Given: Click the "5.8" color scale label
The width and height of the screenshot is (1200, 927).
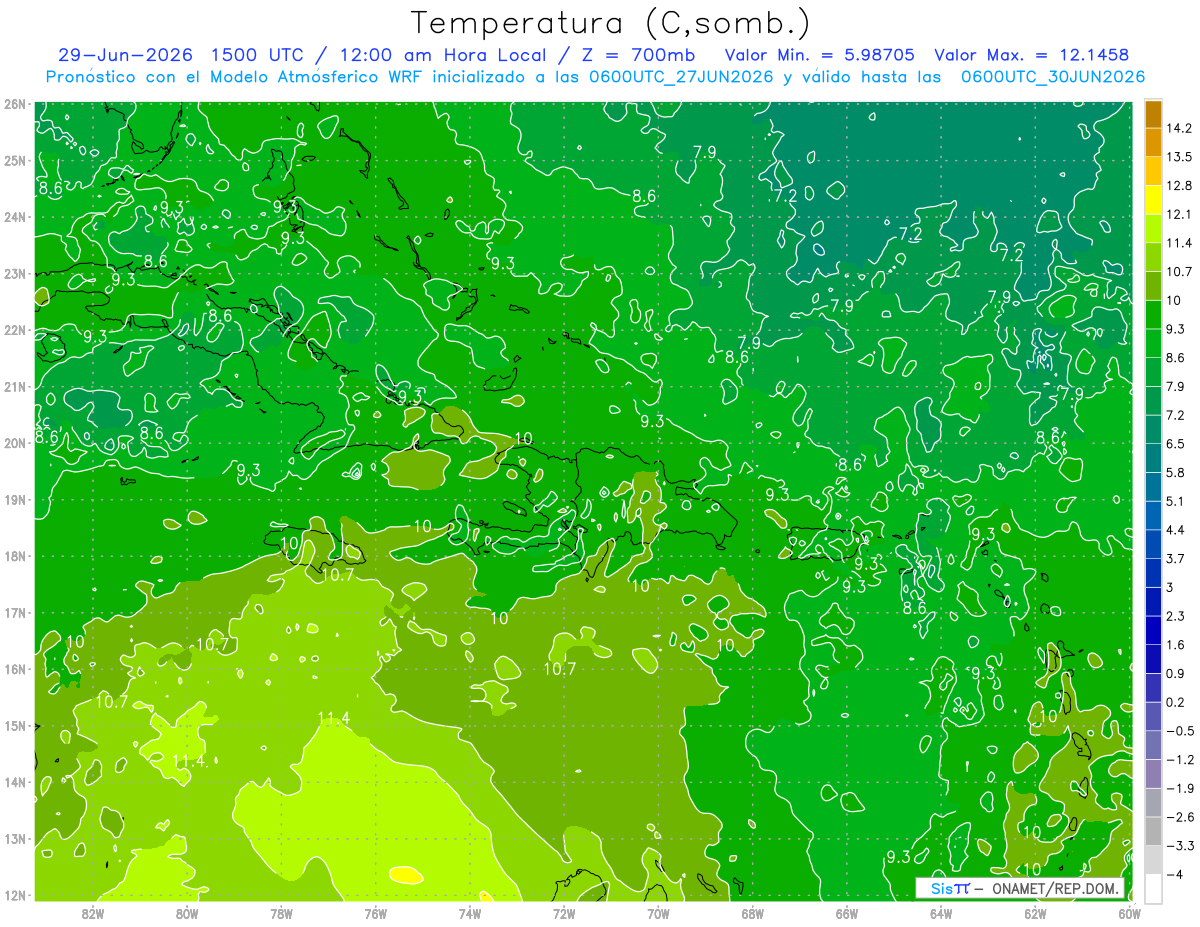Looking at the screenshot, I should [x=1177, y=472].
